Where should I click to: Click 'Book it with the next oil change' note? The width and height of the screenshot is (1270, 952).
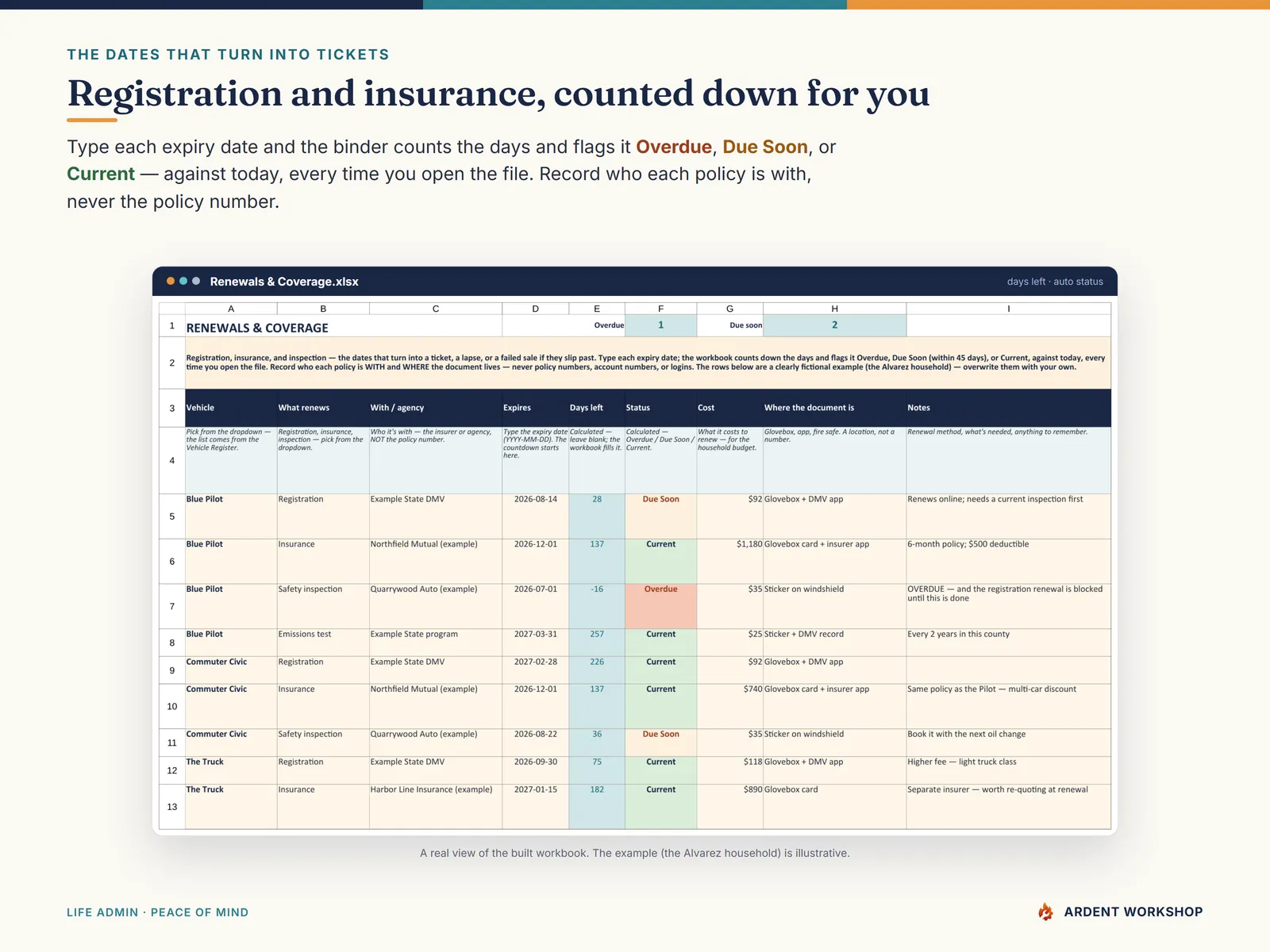point(1009,743)
